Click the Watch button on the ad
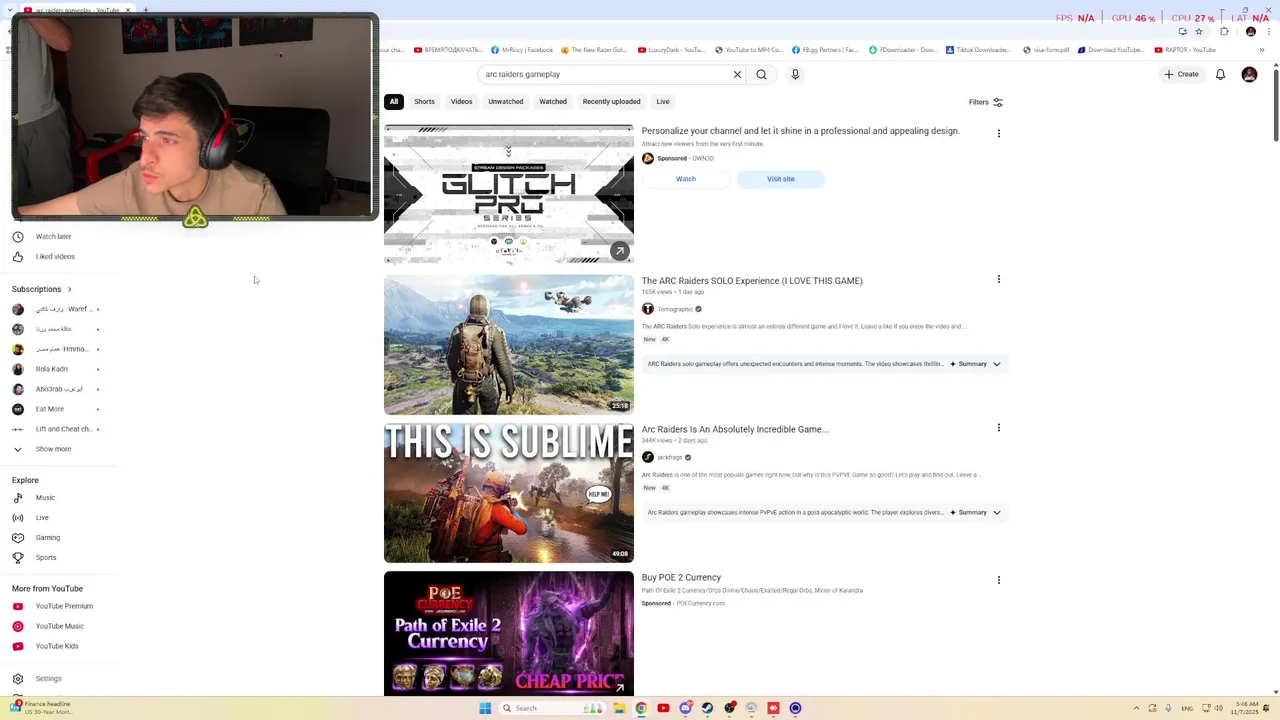Screen dimensions: 1280x720 click(686, 179)
